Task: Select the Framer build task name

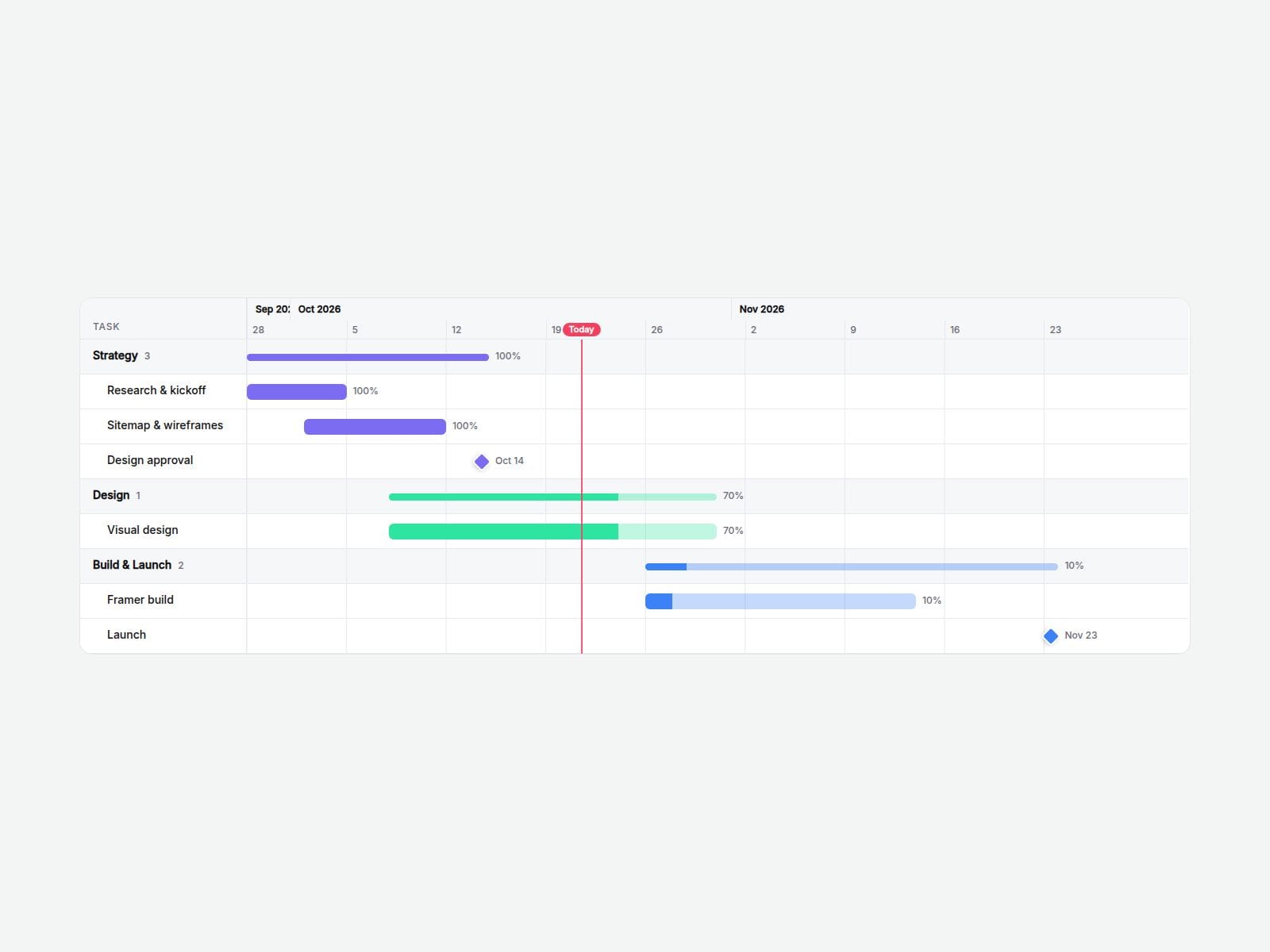Action: coord(140,600)
